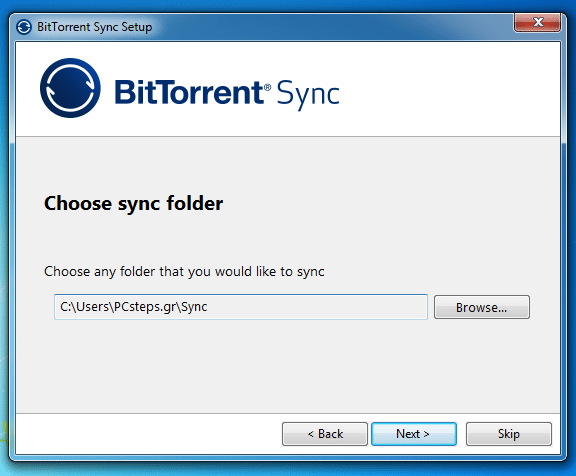The width and height of the screenshot is (576, 476).
Task: Click the large BitTorrent Sync logo
Action: tap(70, 88)
